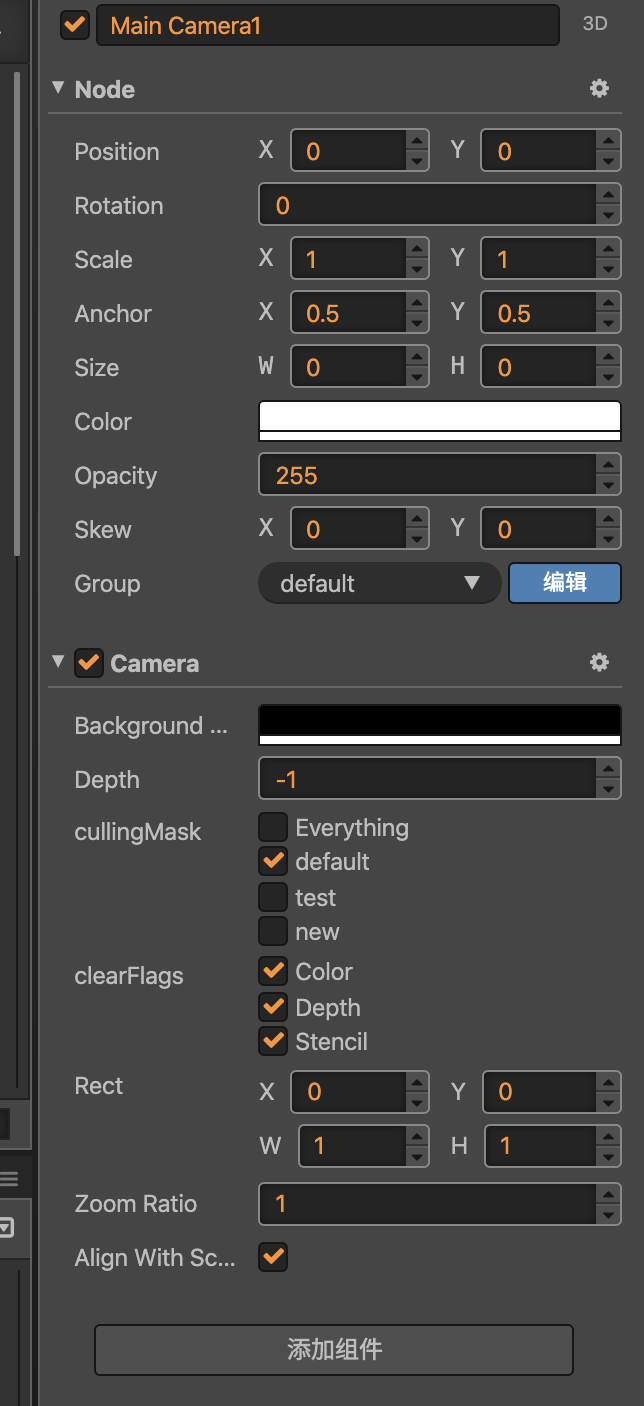Click the 编辑 group edit button

(x=564, y=583)
